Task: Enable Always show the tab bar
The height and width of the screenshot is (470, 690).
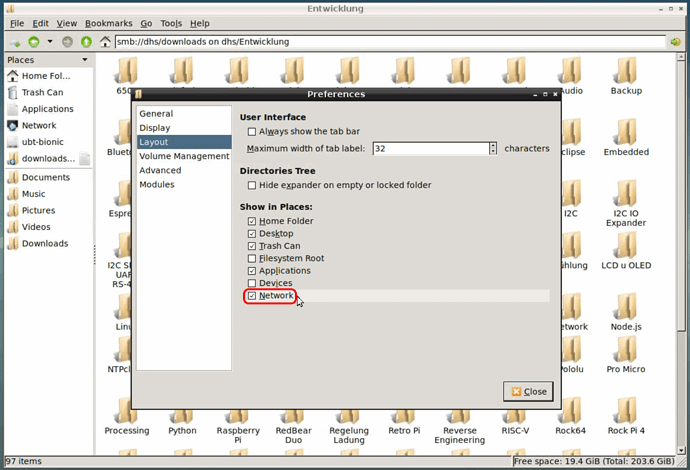Action: [252, 132]
